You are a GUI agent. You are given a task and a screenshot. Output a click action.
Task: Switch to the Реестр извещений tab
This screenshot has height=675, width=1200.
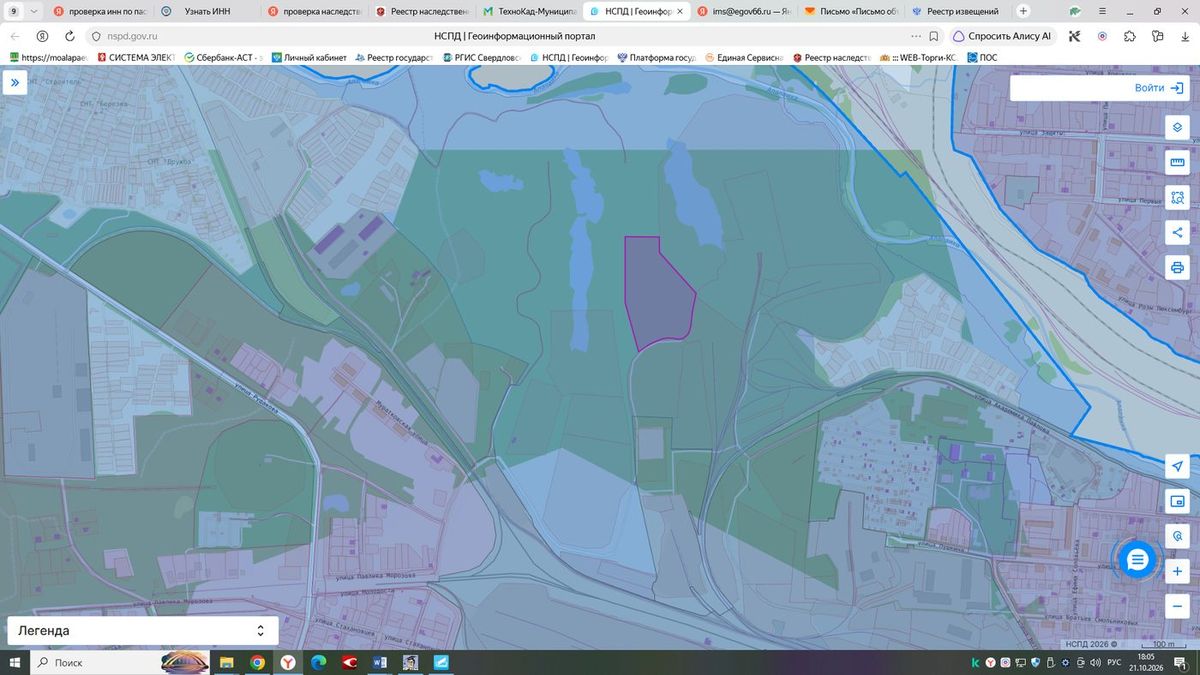(x=954, y=11)
